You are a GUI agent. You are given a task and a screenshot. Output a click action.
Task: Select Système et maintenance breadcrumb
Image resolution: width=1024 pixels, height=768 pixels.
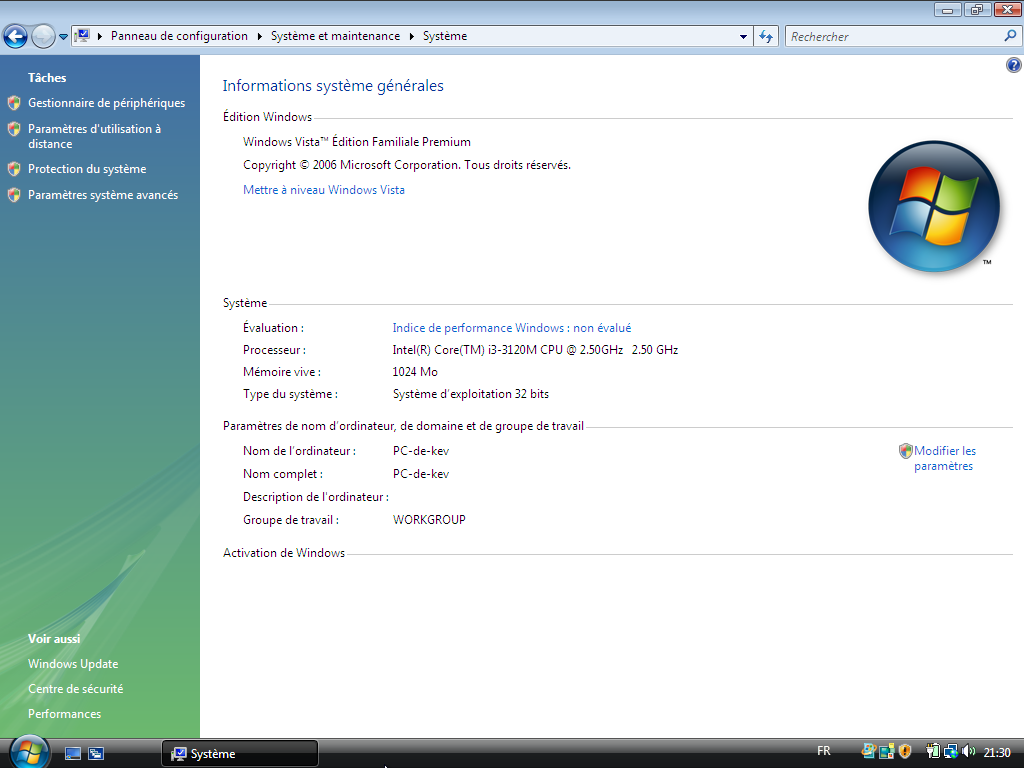[335, 36]
